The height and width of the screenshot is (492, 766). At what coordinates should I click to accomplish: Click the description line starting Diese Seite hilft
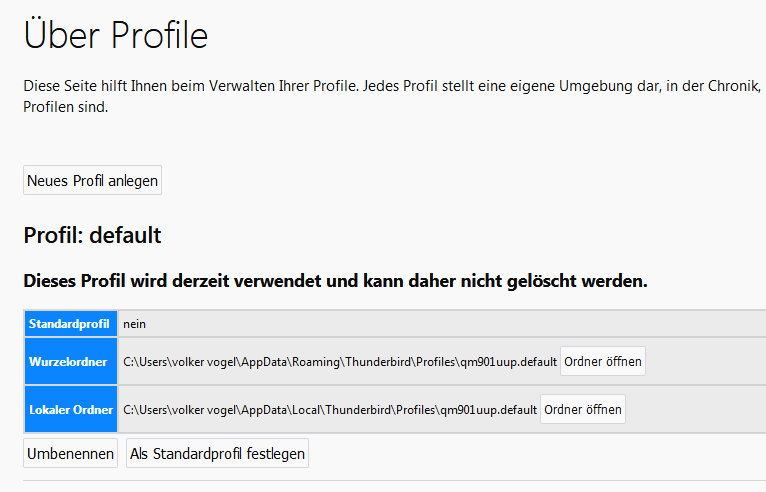[392, 86]
